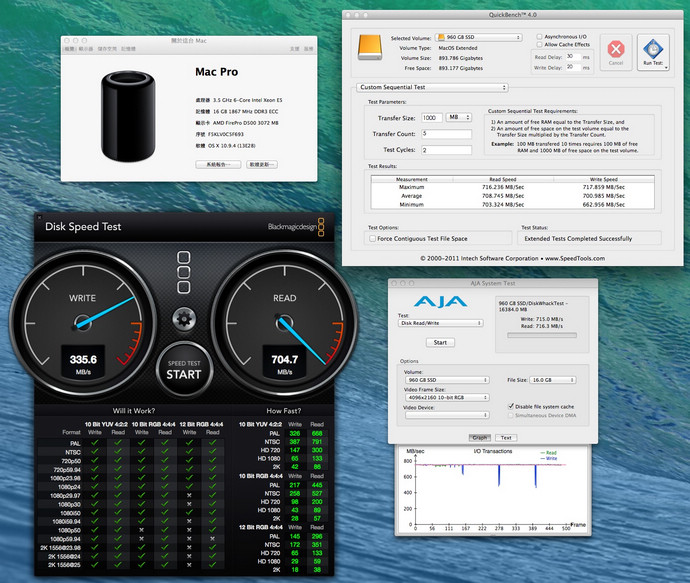
Task: Click the 2K 1556@25 checkmark under 10 Bit YUV Write
Action: [95, 565]
